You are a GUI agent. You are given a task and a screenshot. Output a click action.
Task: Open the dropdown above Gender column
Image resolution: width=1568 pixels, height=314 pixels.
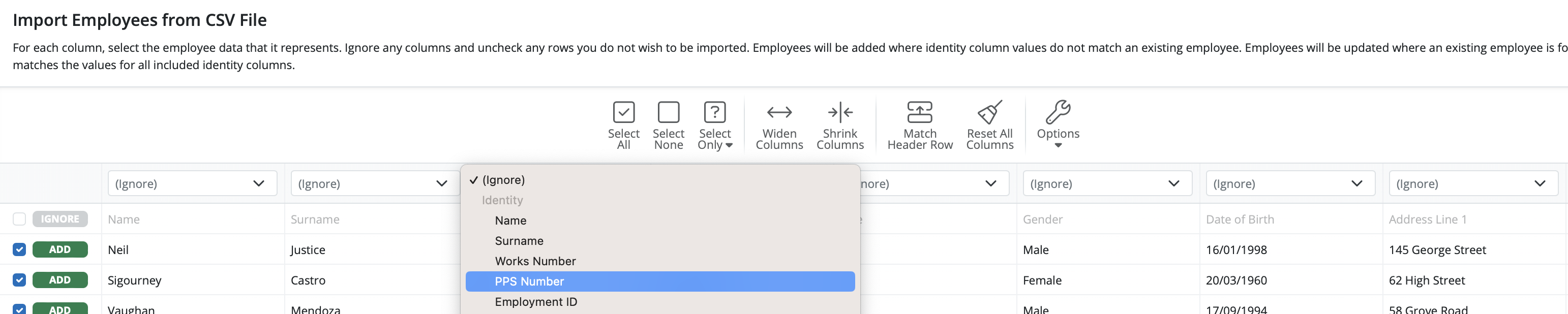click(1107, 184)
